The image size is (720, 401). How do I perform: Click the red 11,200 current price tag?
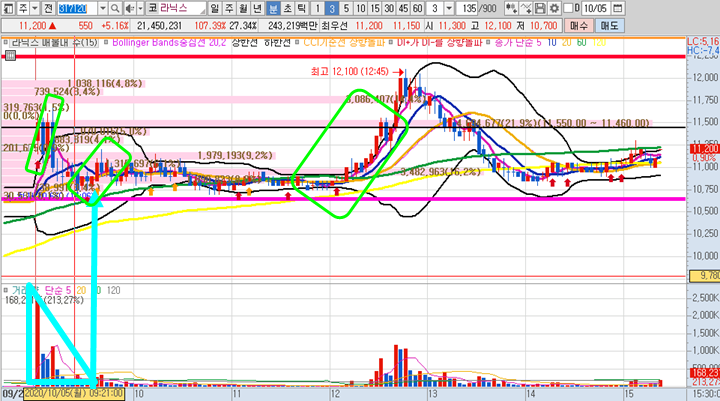[x=705, y=149]
